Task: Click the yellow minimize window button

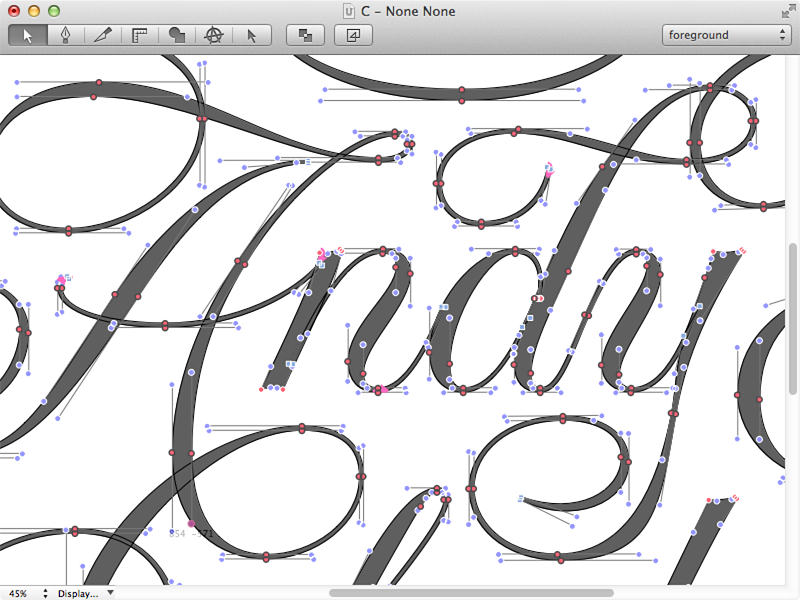Action: [34, 11]
